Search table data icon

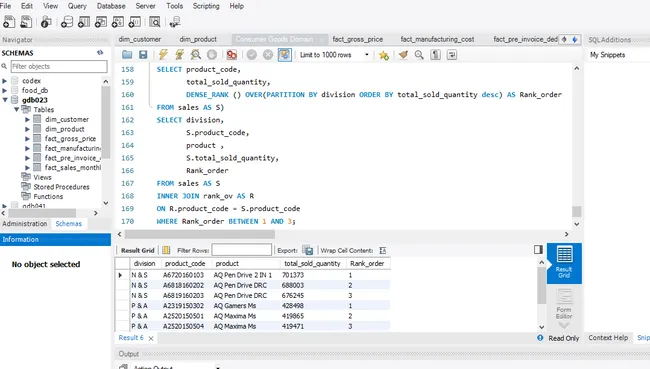pyautogui.click(x=155, y=22)
